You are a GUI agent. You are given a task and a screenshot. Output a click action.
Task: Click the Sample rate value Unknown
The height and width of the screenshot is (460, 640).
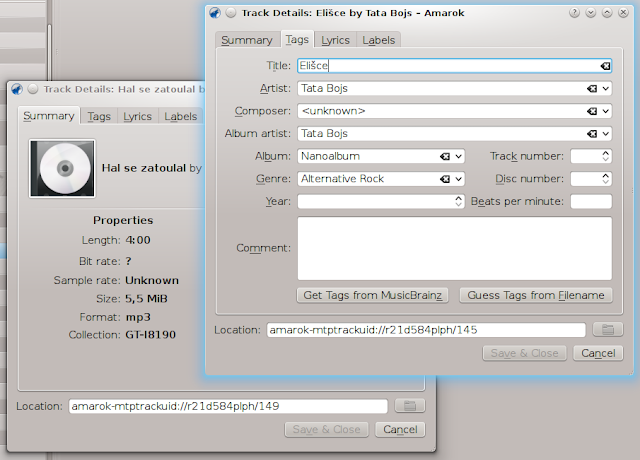tap(152, 280)
